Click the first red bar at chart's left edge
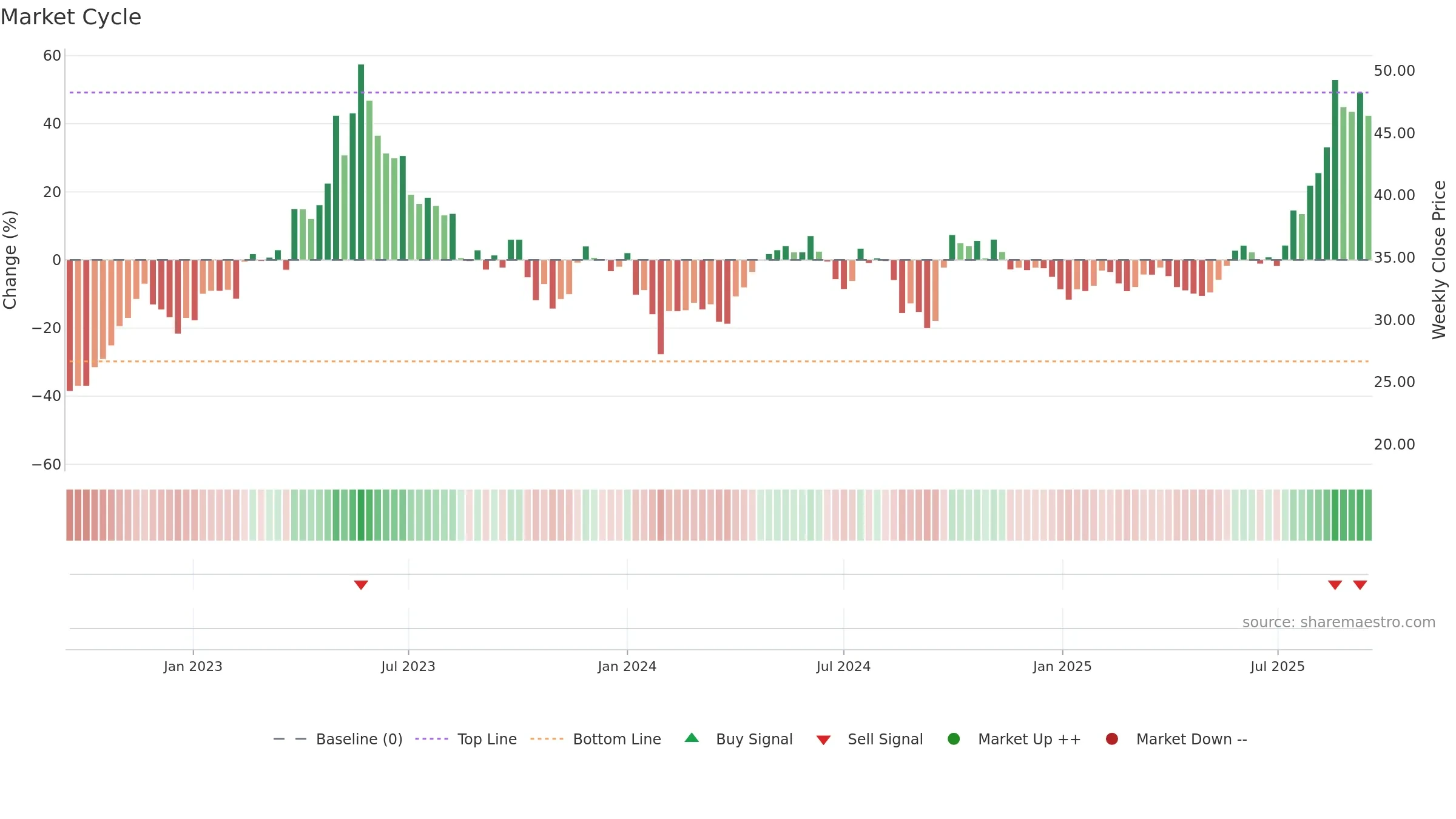Viewport: 1456px width, 819px height. [x=70, y=325]
